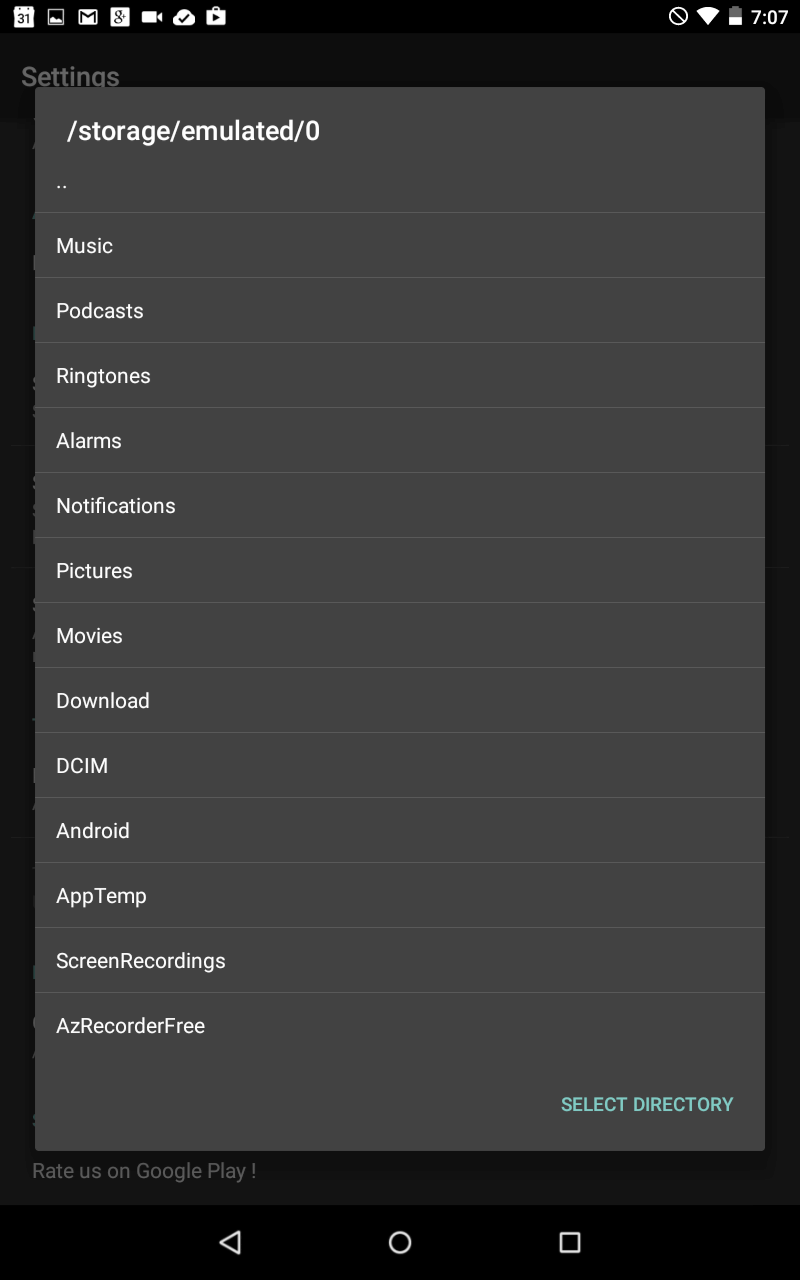Open the Movies folder

pos(400,635)
